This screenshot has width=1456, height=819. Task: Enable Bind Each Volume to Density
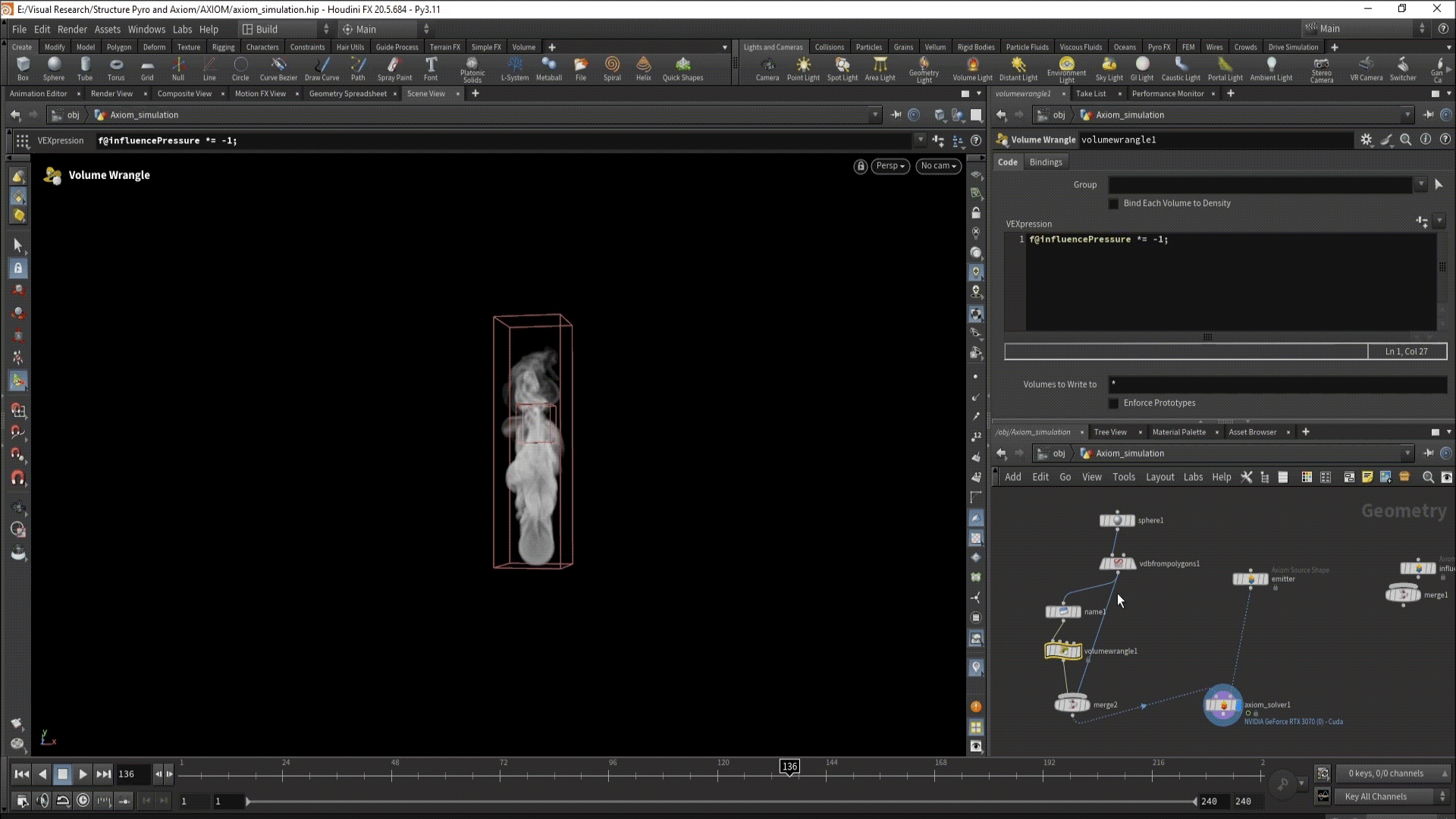(1113, 203)
